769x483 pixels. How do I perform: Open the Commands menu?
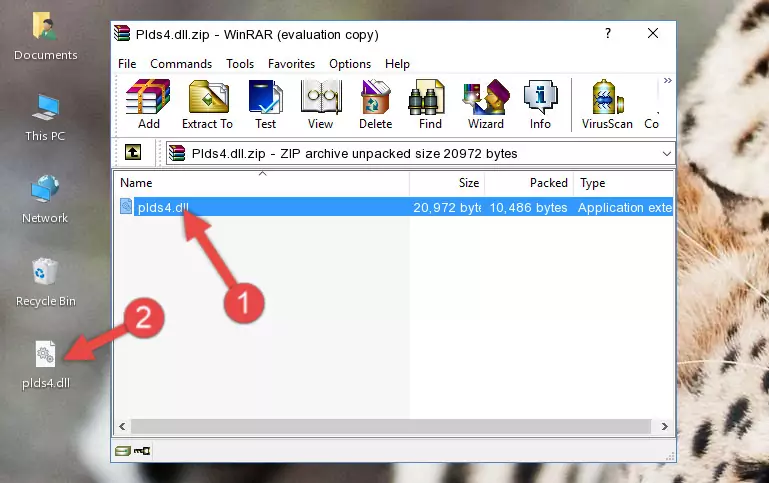pos(181,64)
